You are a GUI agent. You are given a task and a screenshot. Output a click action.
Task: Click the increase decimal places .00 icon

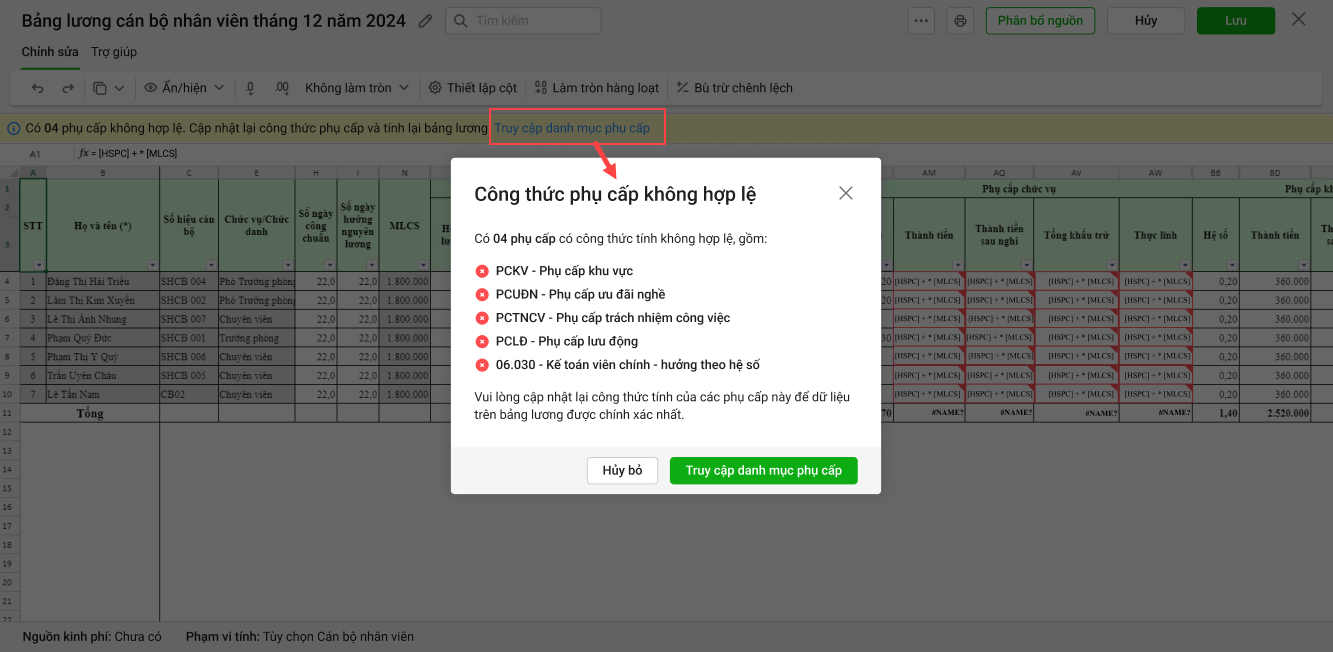coord(281,88)
